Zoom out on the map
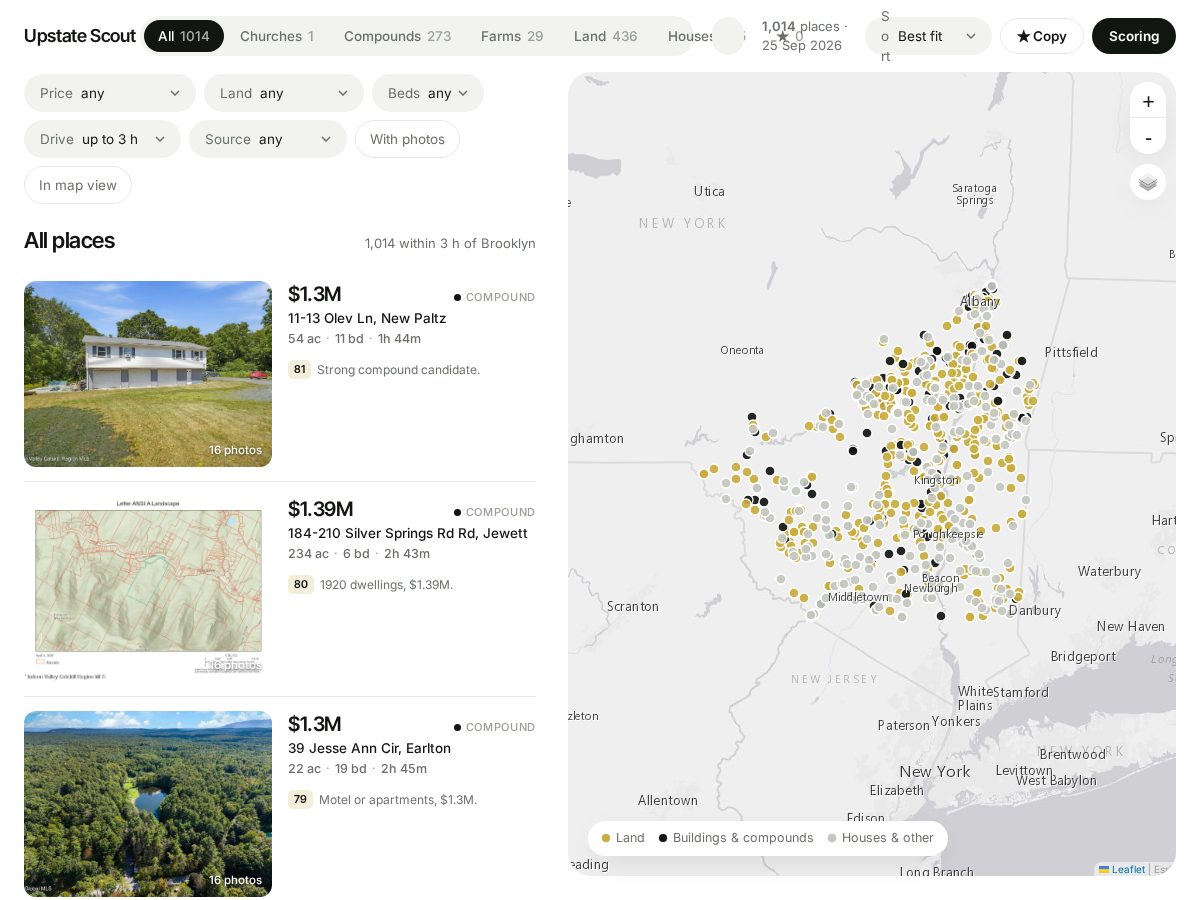Image resolution: width=1200 pixels, height=900 pixels. (x=1148, y=137)
